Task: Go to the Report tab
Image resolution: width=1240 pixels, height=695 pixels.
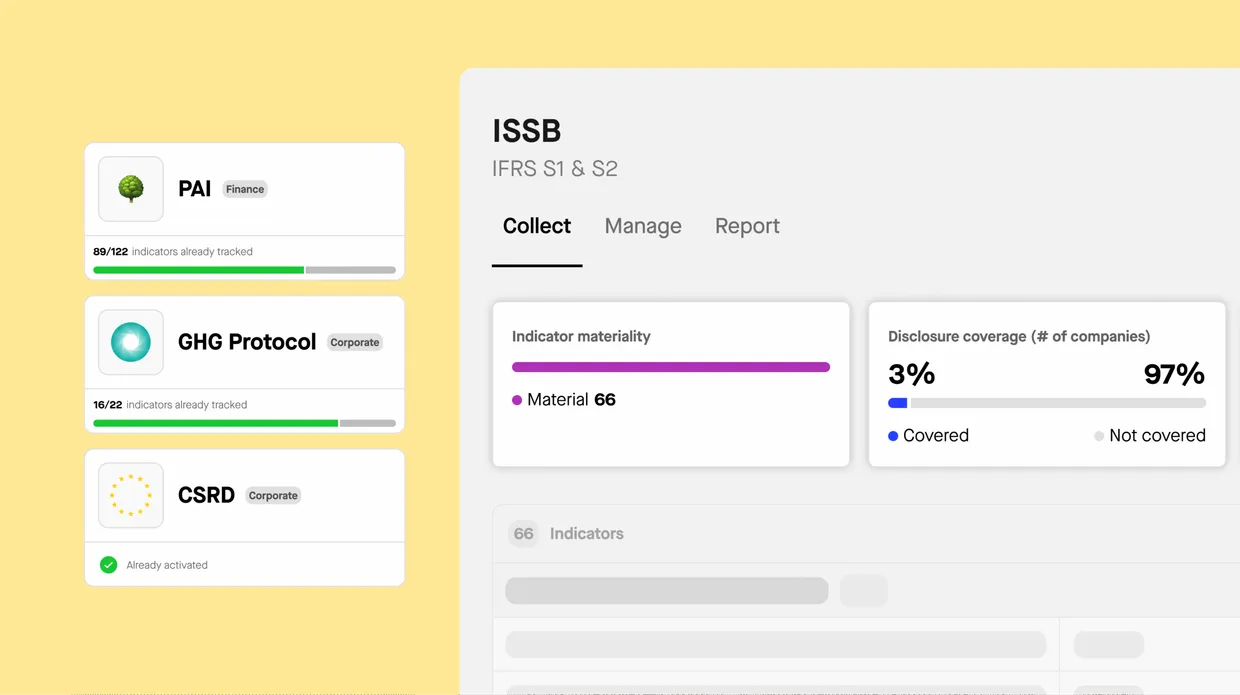Action: [x=747, y=226]
